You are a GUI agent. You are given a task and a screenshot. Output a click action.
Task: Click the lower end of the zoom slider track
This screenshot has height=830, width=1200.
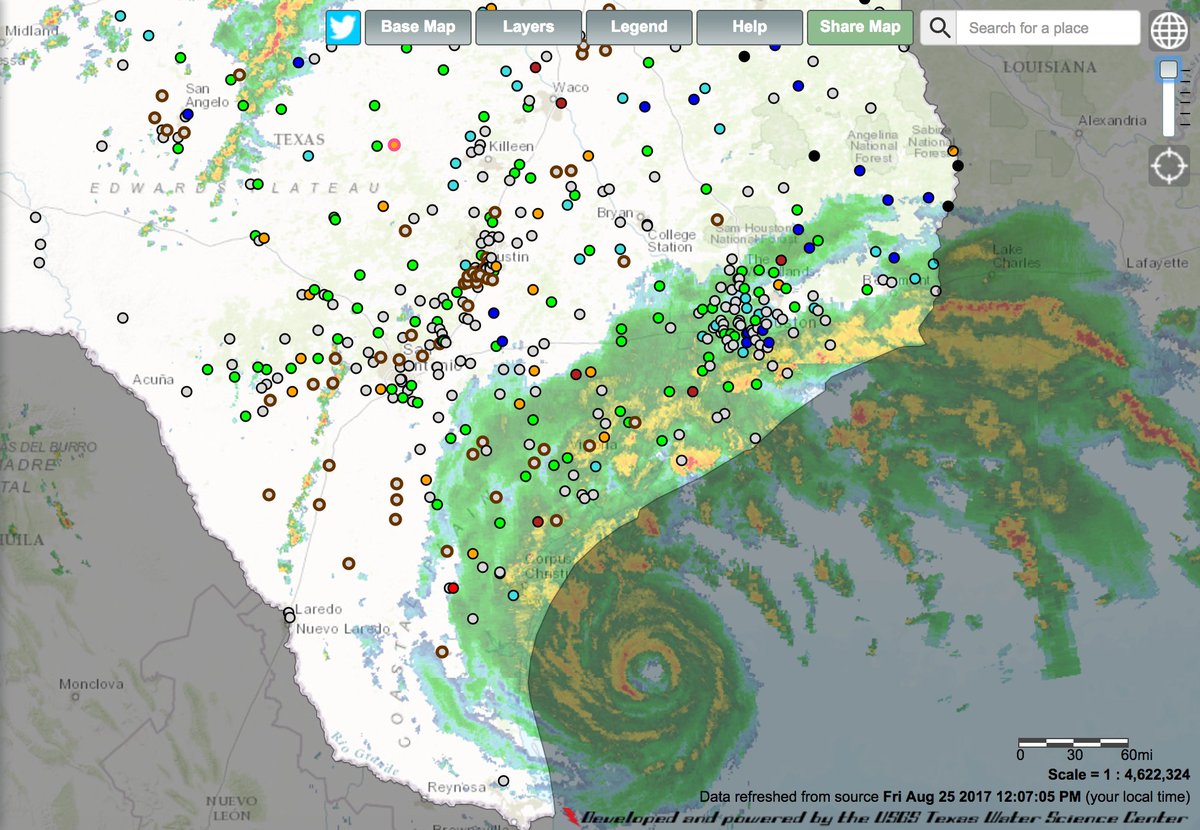(x=1168, y=130)
